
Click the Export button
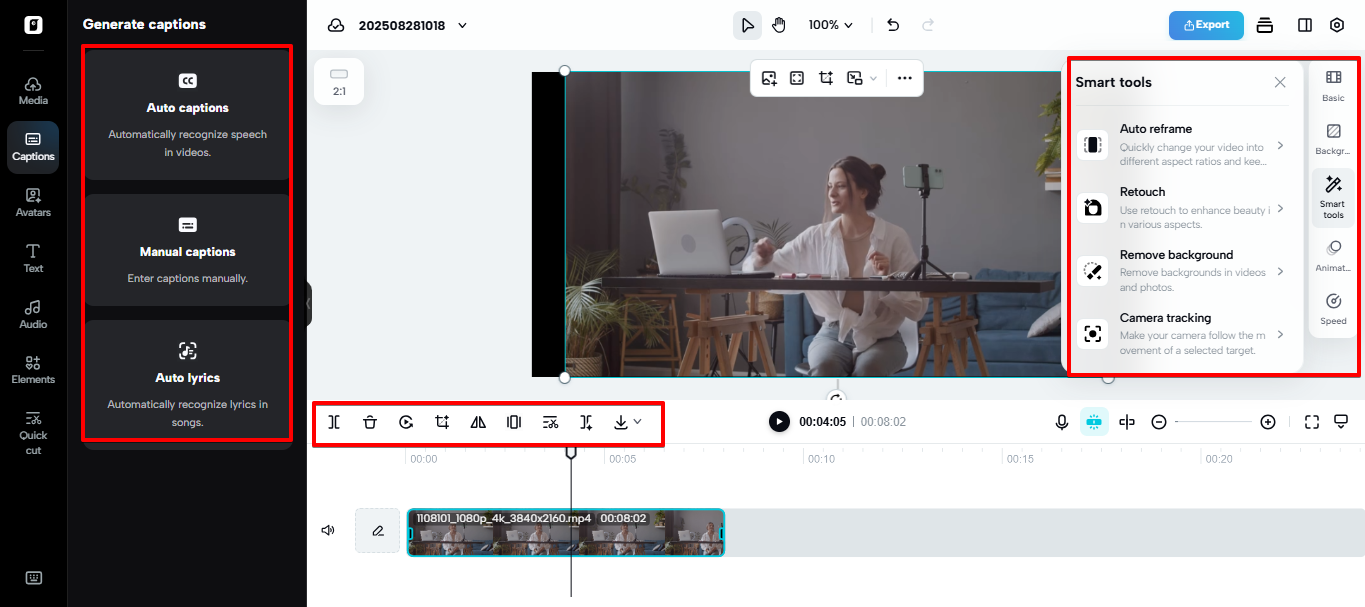(x=1205, y=25)
